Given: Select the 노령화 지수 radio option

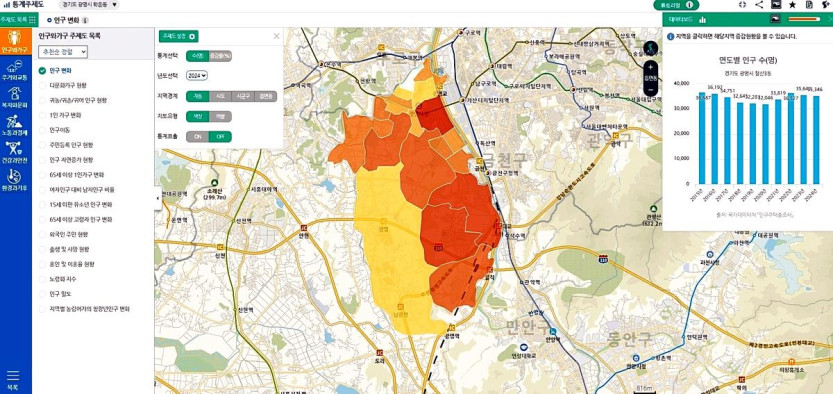Looking at the screenshot, I should tap(42, 279).
